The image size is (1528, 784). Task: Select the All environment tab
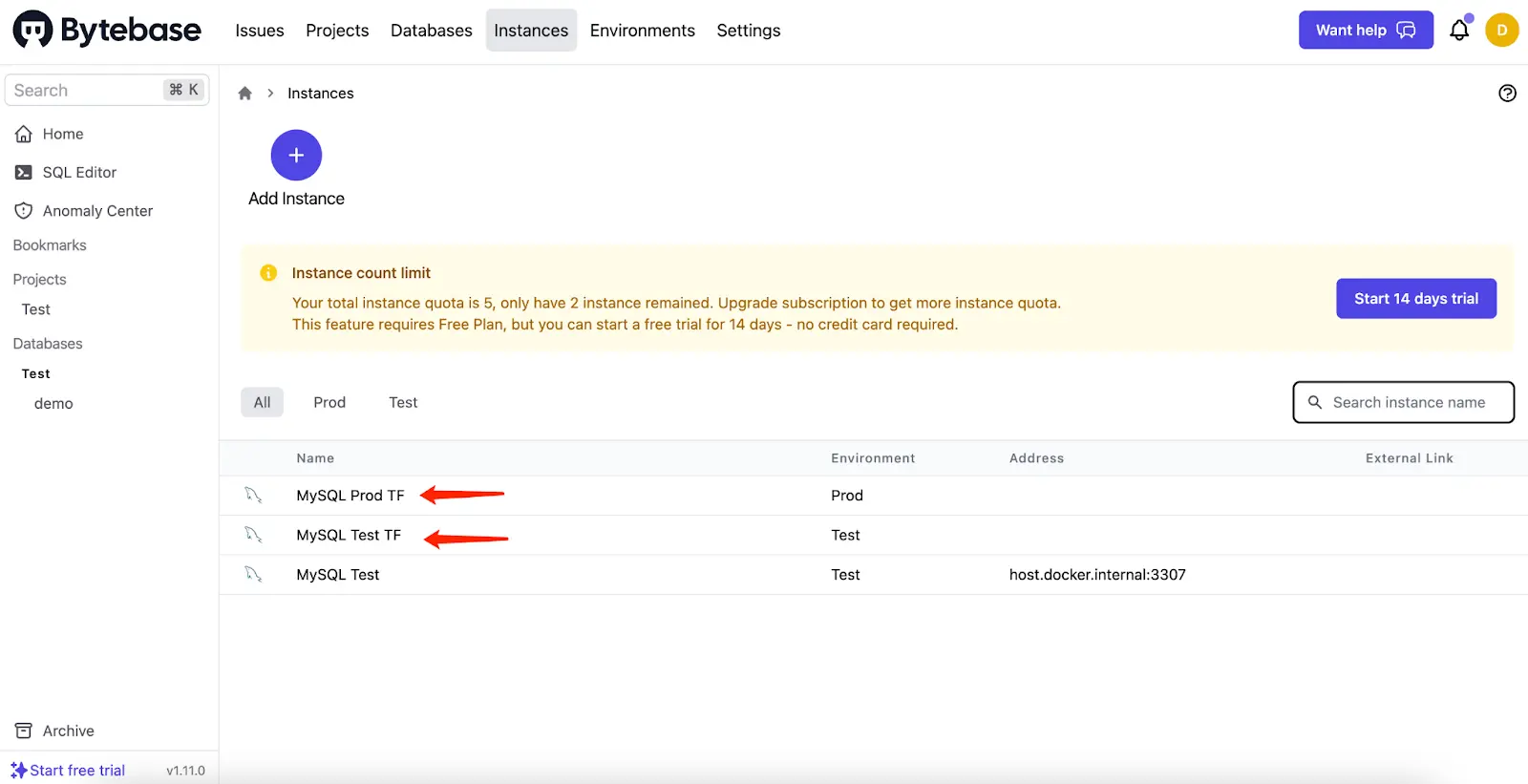[262, 402]
